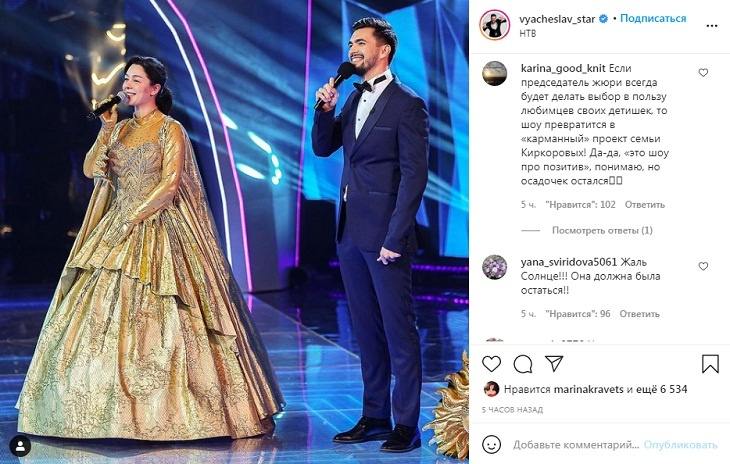Reply to yana_sviridova5061 via Ответить
730x464 pixels.
639,314
